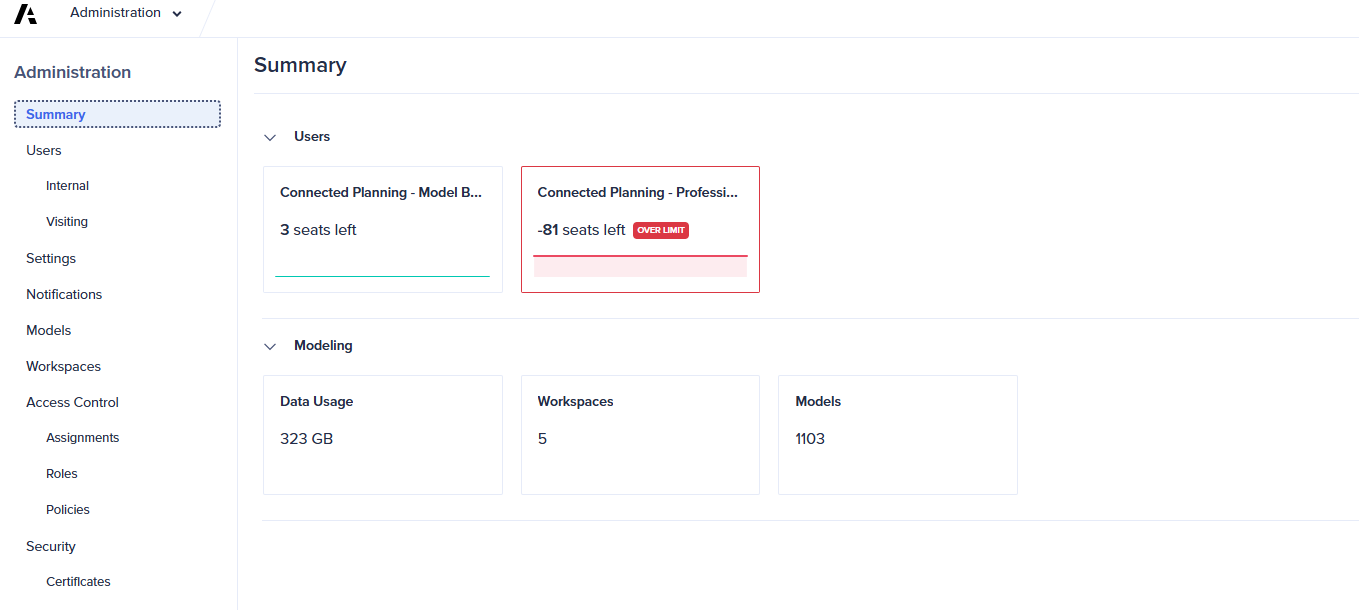Go to Internal users page
Viewport: 1359px width, 610px height.
coord(67,186)
